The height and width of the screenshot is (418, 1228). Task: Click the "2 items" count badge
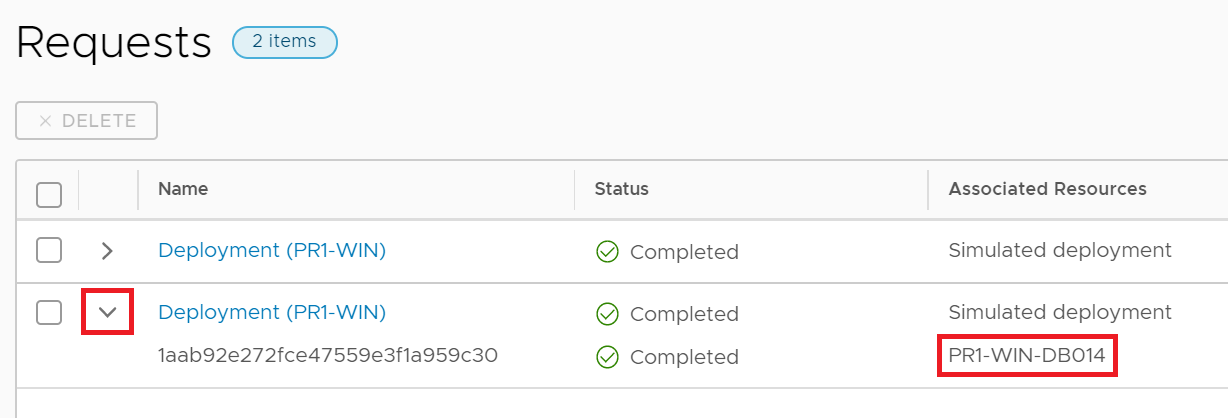[284, 42]
